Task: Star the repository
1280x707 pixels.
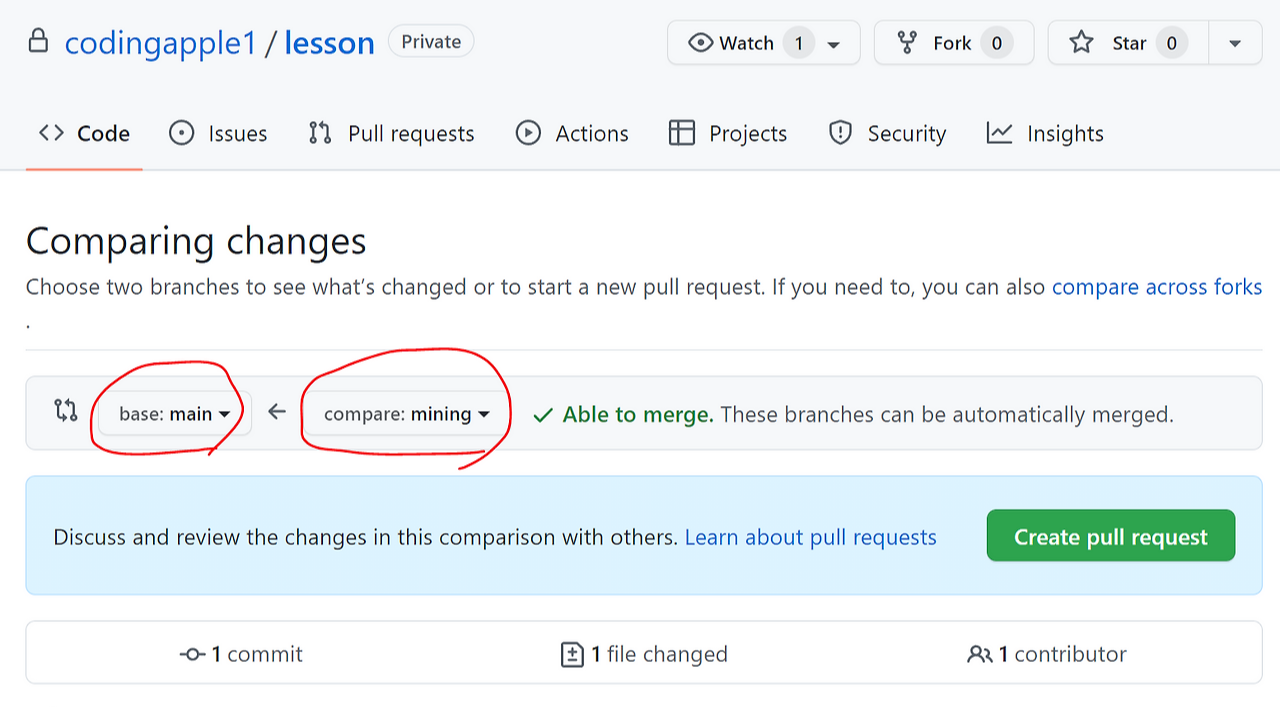Action: coord(1128,43)
